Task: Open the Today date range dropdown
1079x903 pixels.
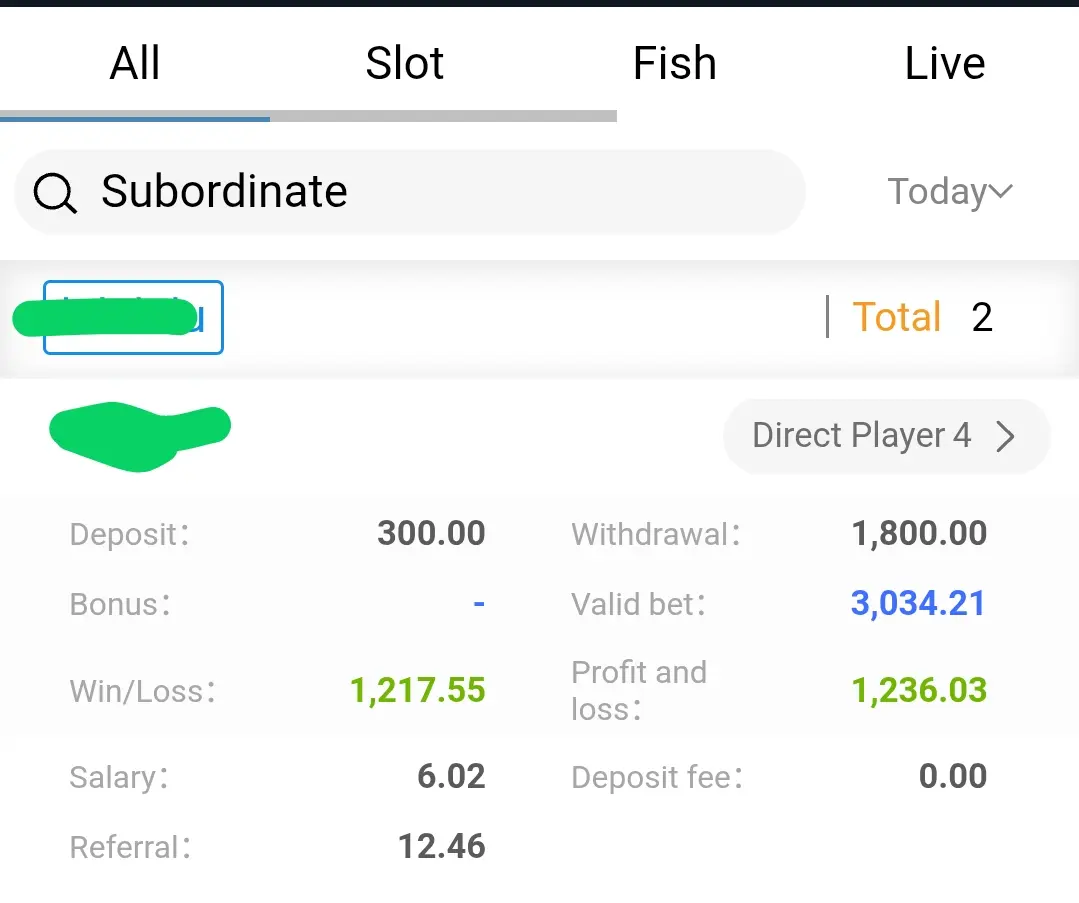Action: (x=950, y=191)
